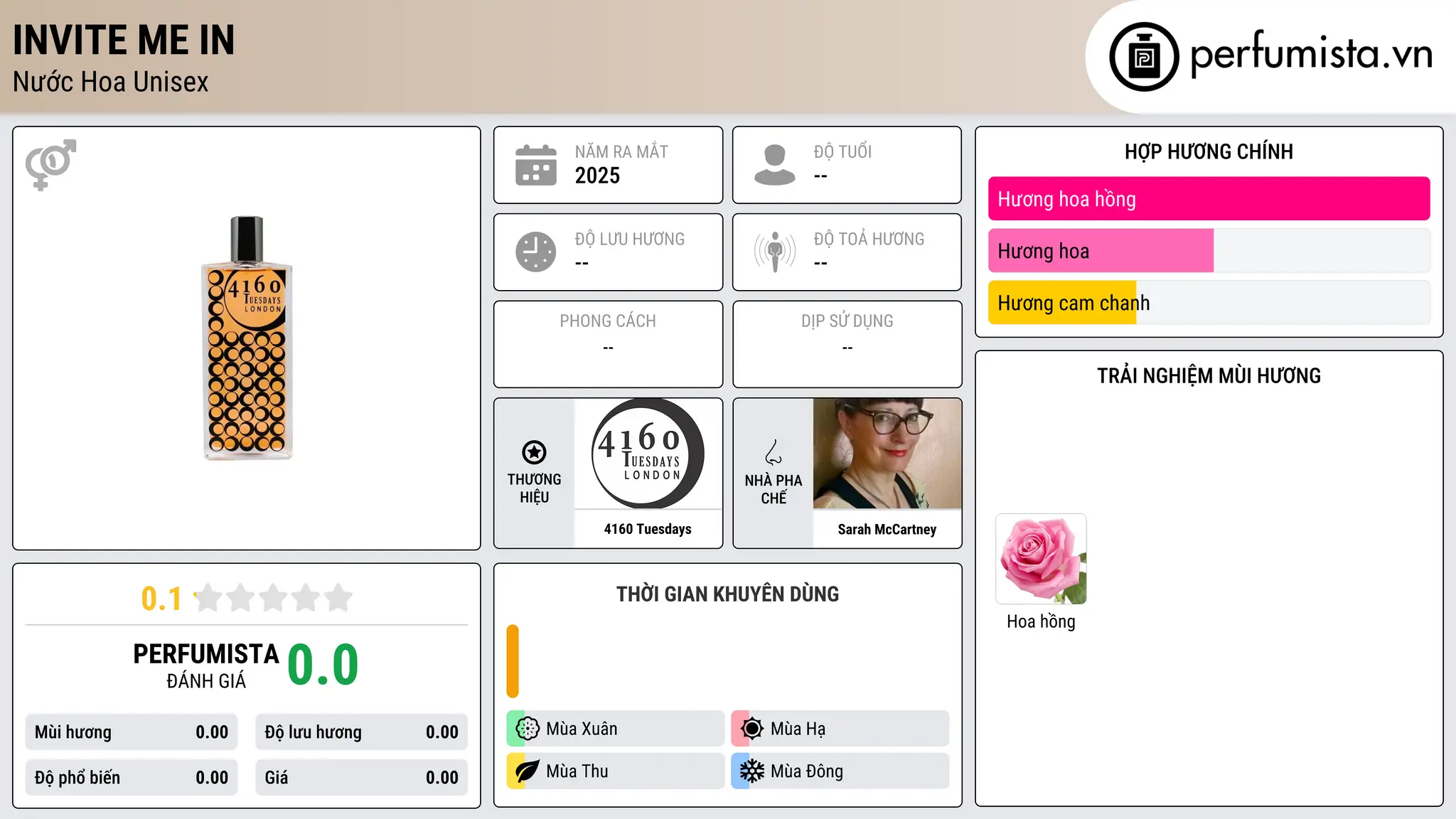Click the unisex gender symbol icon
Viewport: 1456px width, 819px height.
click(x=50, y=165)
